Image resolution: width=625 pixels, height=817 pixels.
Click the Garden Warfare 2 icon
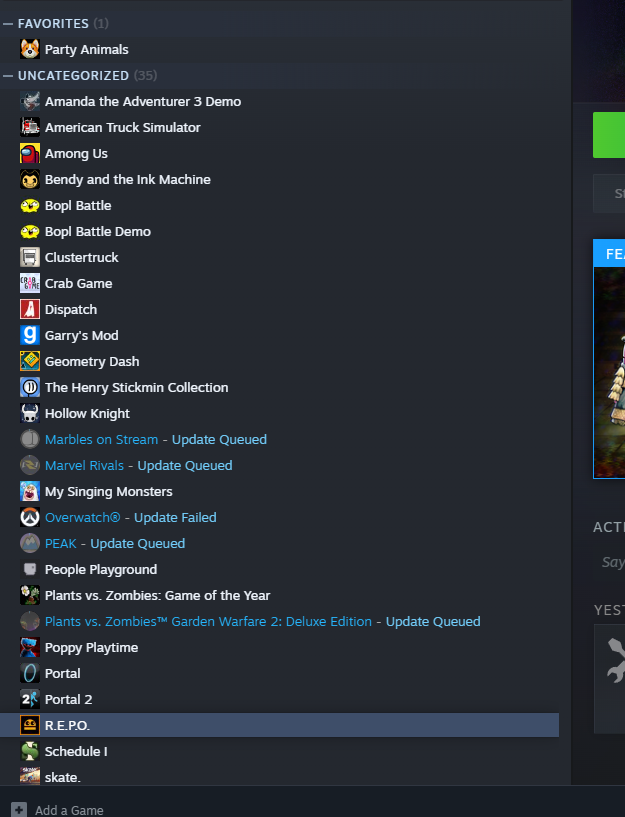30,622
